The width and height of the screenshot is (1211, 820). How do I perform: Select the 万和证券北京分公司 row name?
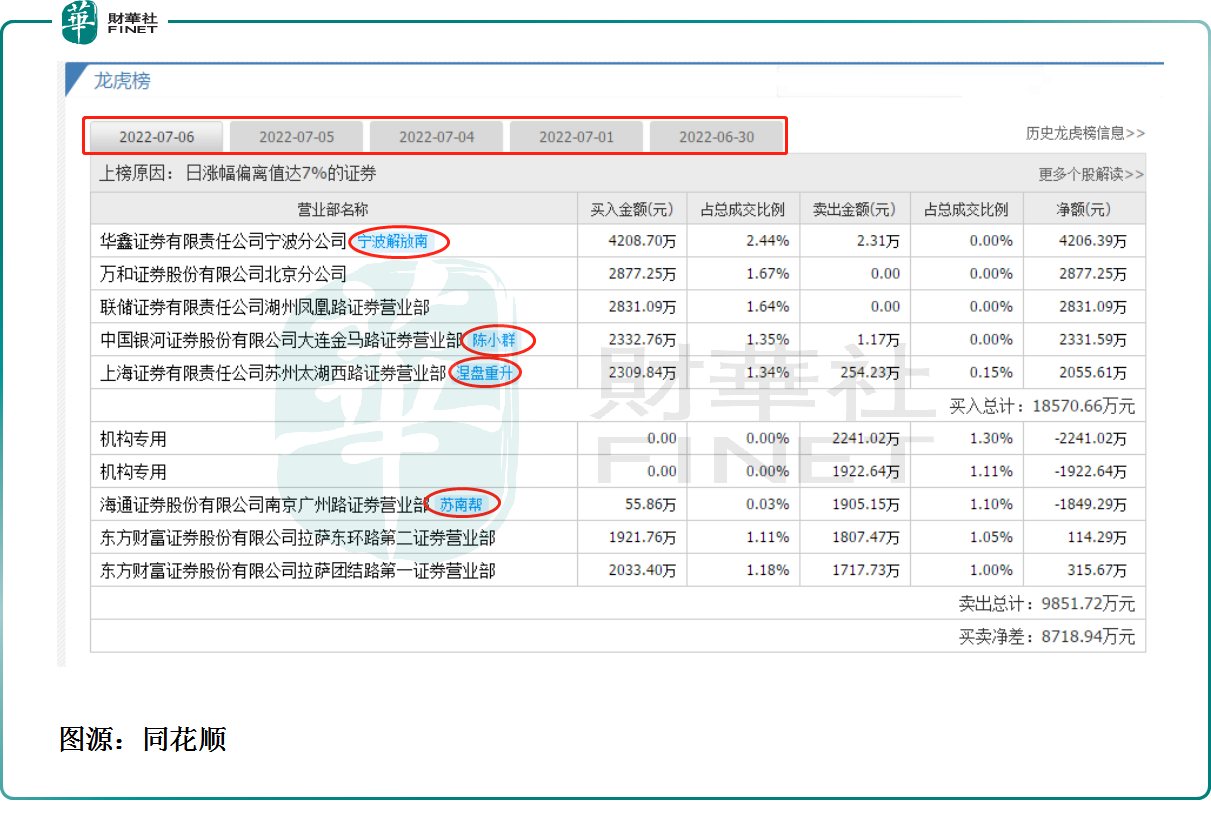click(x=223, y=274)
